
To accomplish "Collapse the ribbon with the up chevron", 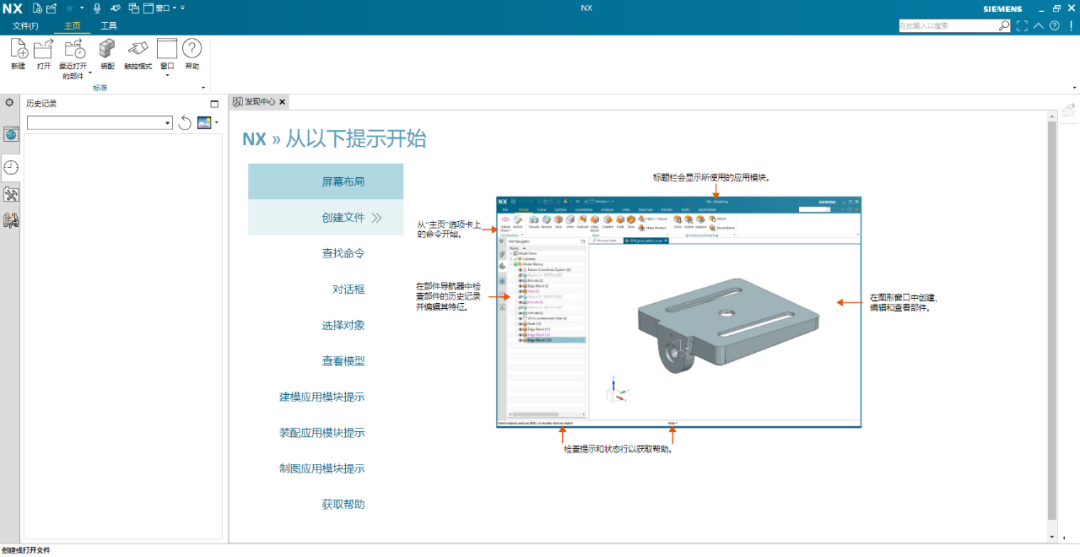I will (1039, 26).
